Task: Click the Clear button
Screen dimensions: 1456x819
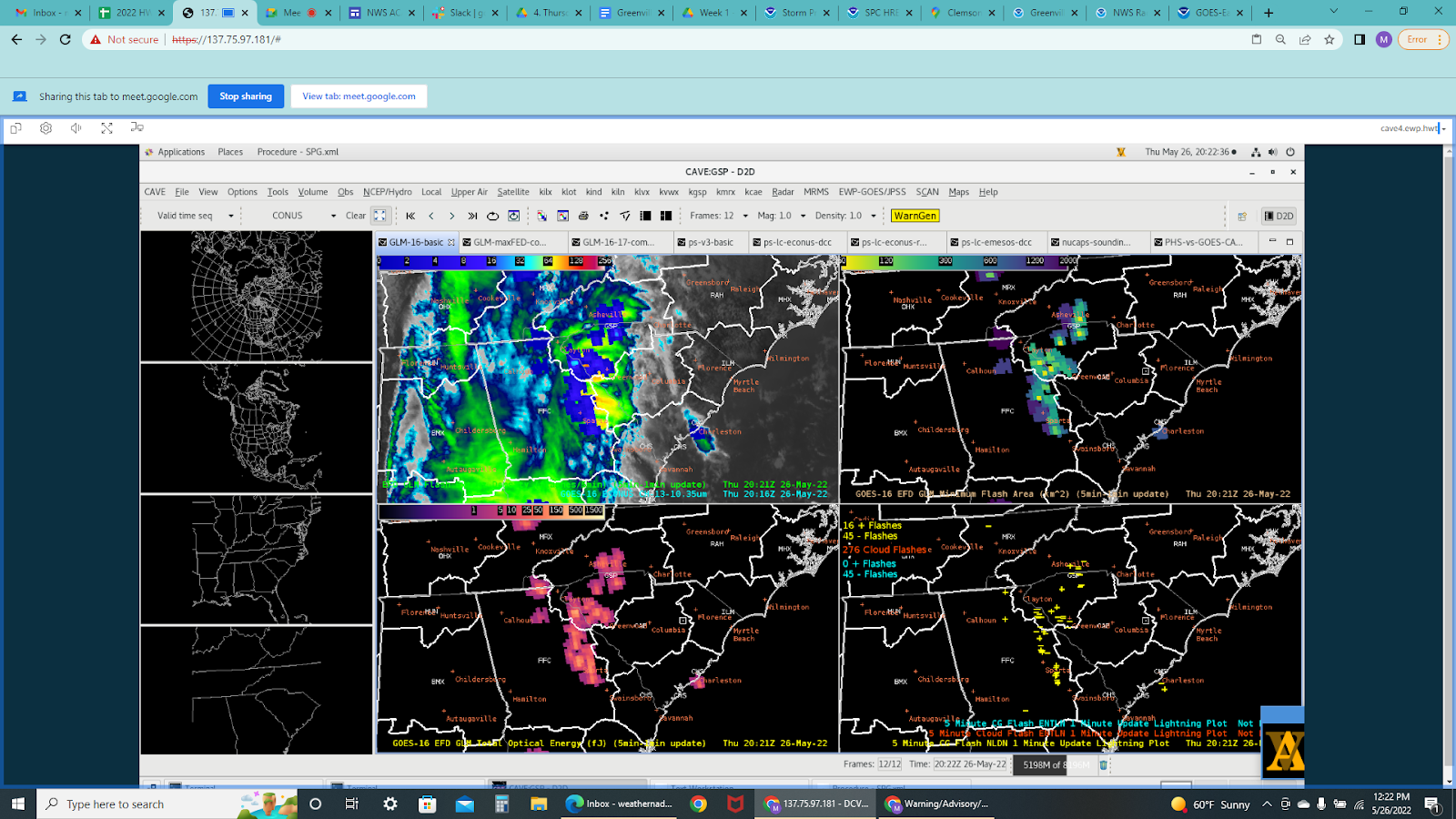Action: point(356,216)
